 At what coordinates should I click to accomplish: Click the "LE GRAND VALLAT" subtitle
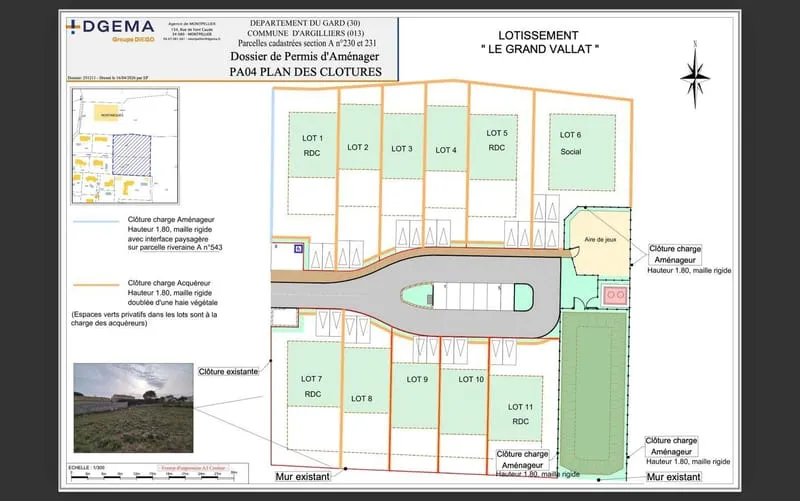[x=540, y=49]
